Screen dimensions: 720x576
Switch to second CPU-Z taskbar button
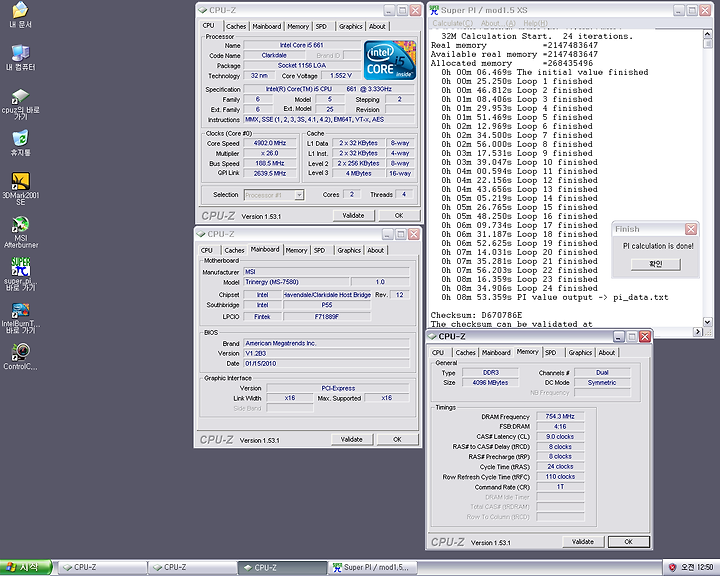tap(192, 567)
